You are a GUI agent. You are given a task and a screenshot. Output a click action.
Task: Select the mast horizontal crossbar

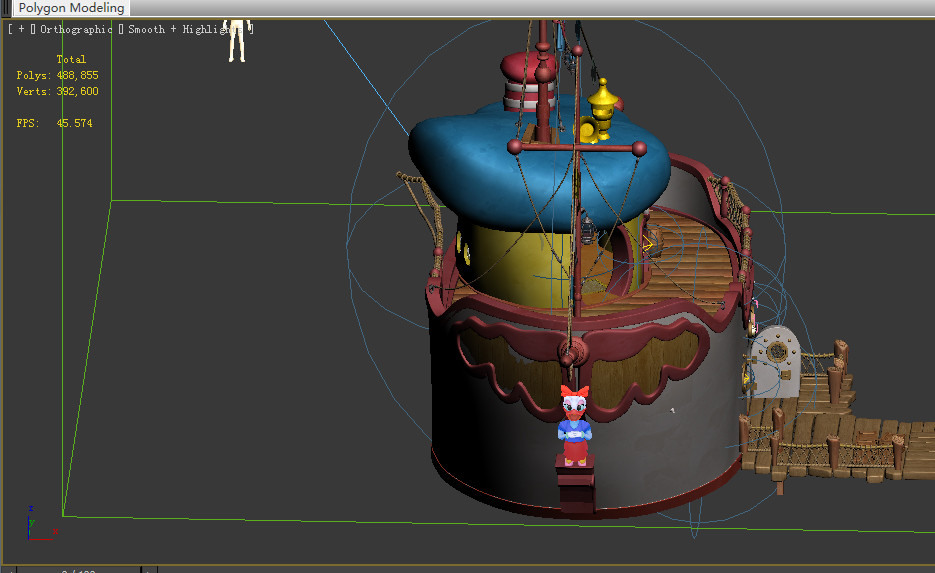coord(576,147)
